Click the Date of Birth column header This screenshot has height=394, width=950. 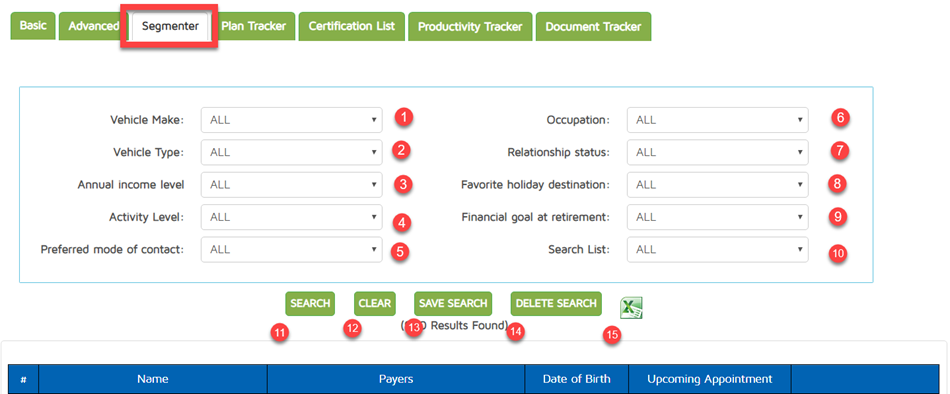coord(576,379)
